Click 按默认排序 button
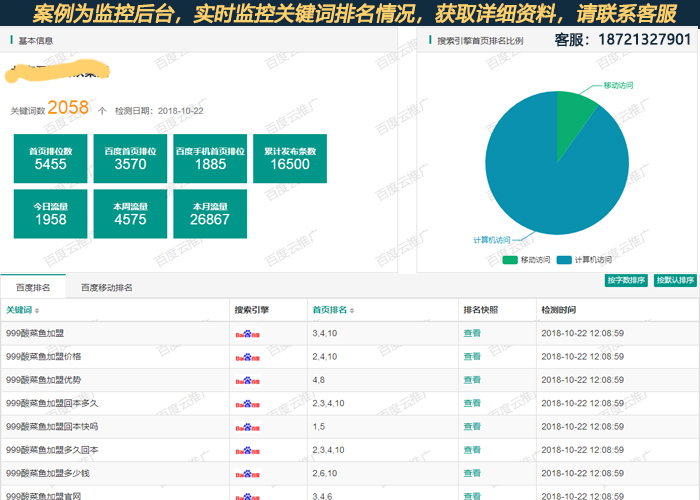Screen dimensions: 700x500 pos(675,280)
